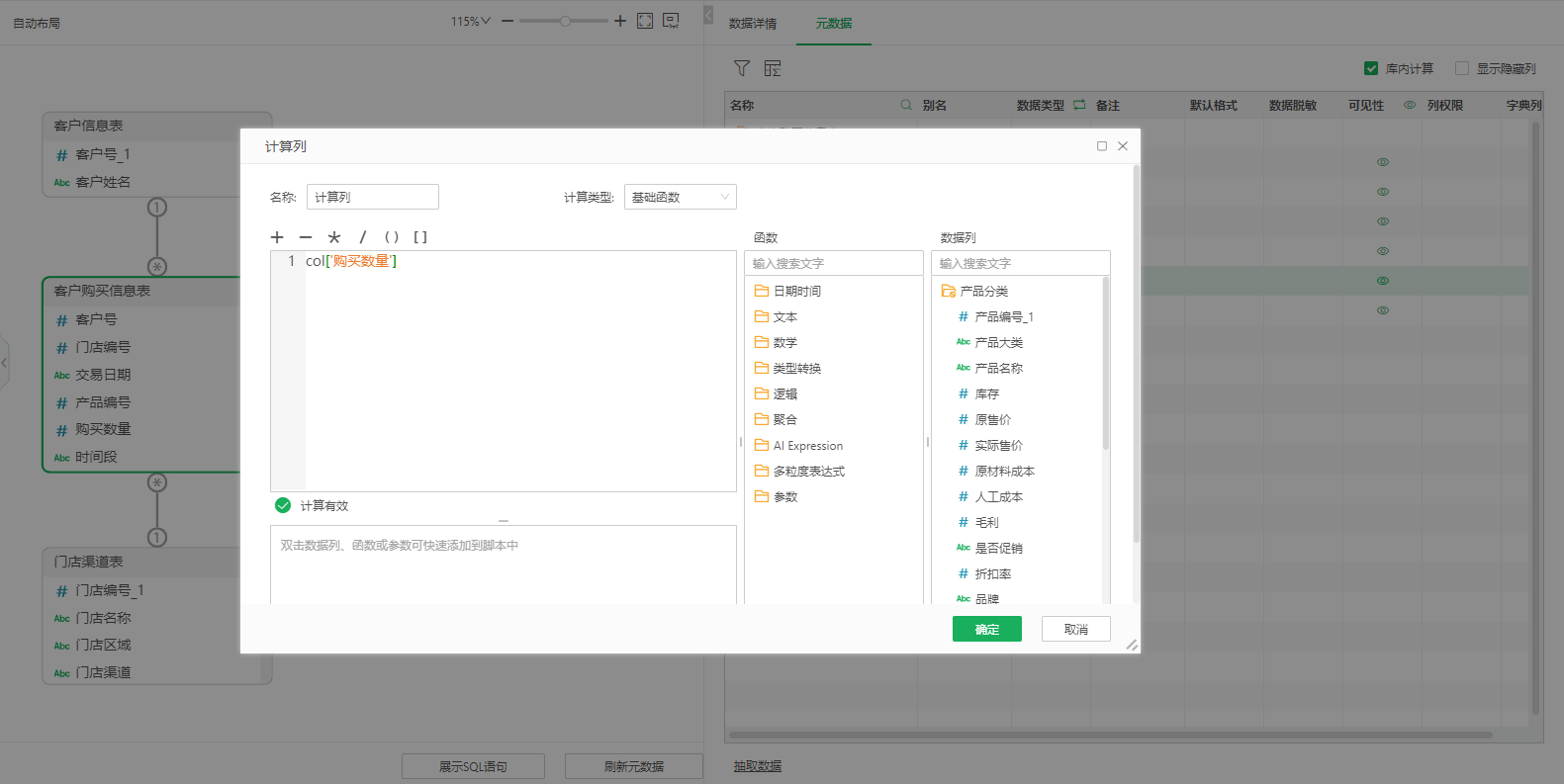The image size is (1564, 784).
Task: Click the 数据类型 column switch icon
Action: pos(1079,105)
